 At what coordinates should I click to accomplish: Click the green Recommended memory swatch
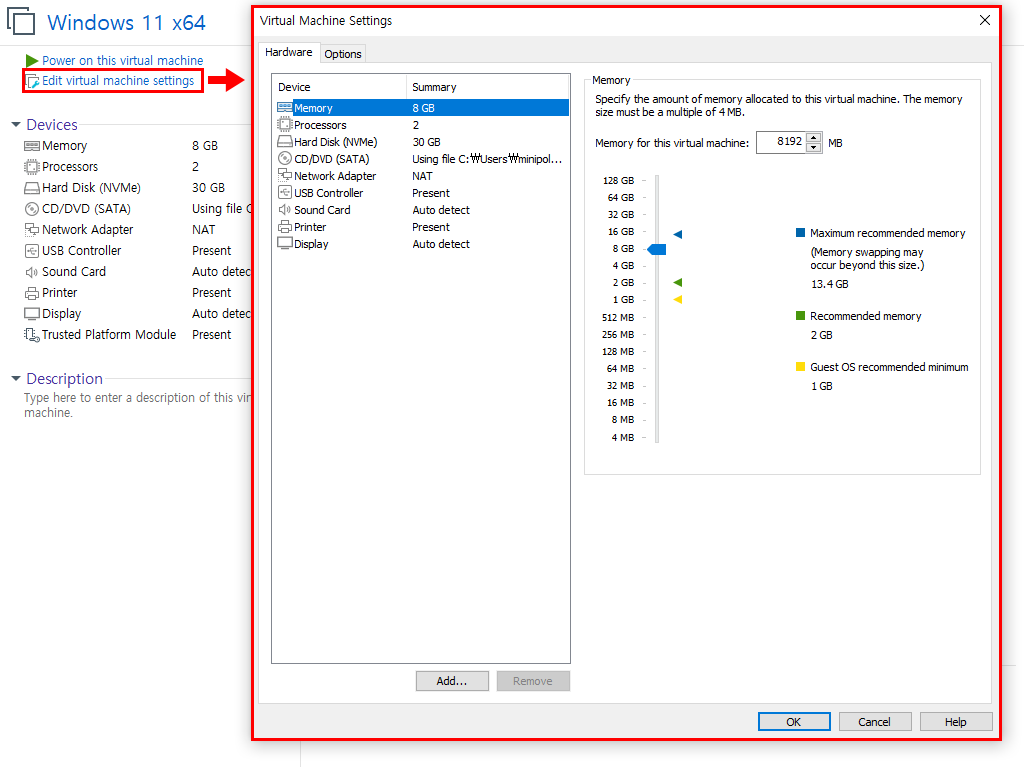tap(800, 316)
